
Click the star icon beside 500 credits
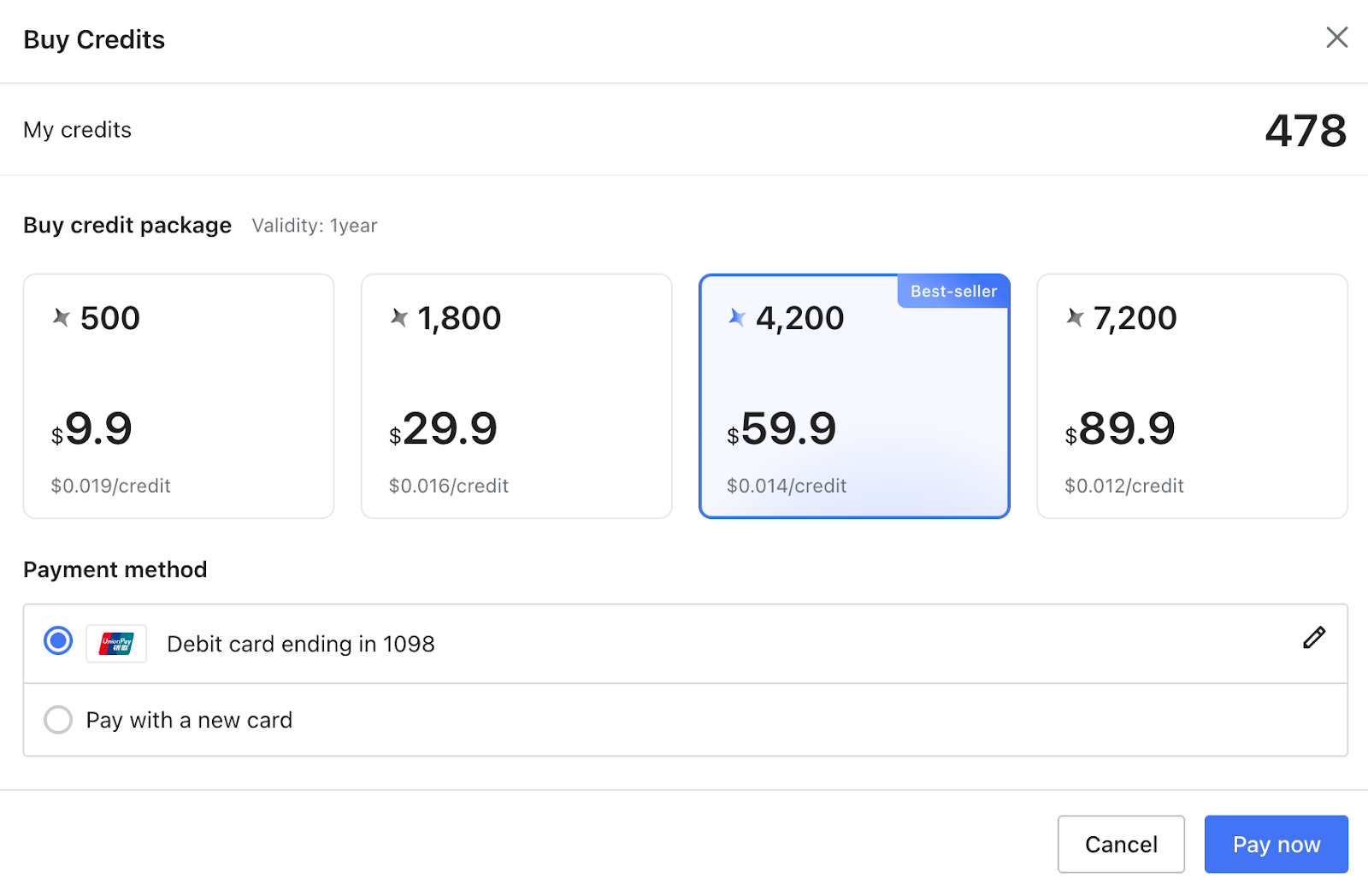62,318
